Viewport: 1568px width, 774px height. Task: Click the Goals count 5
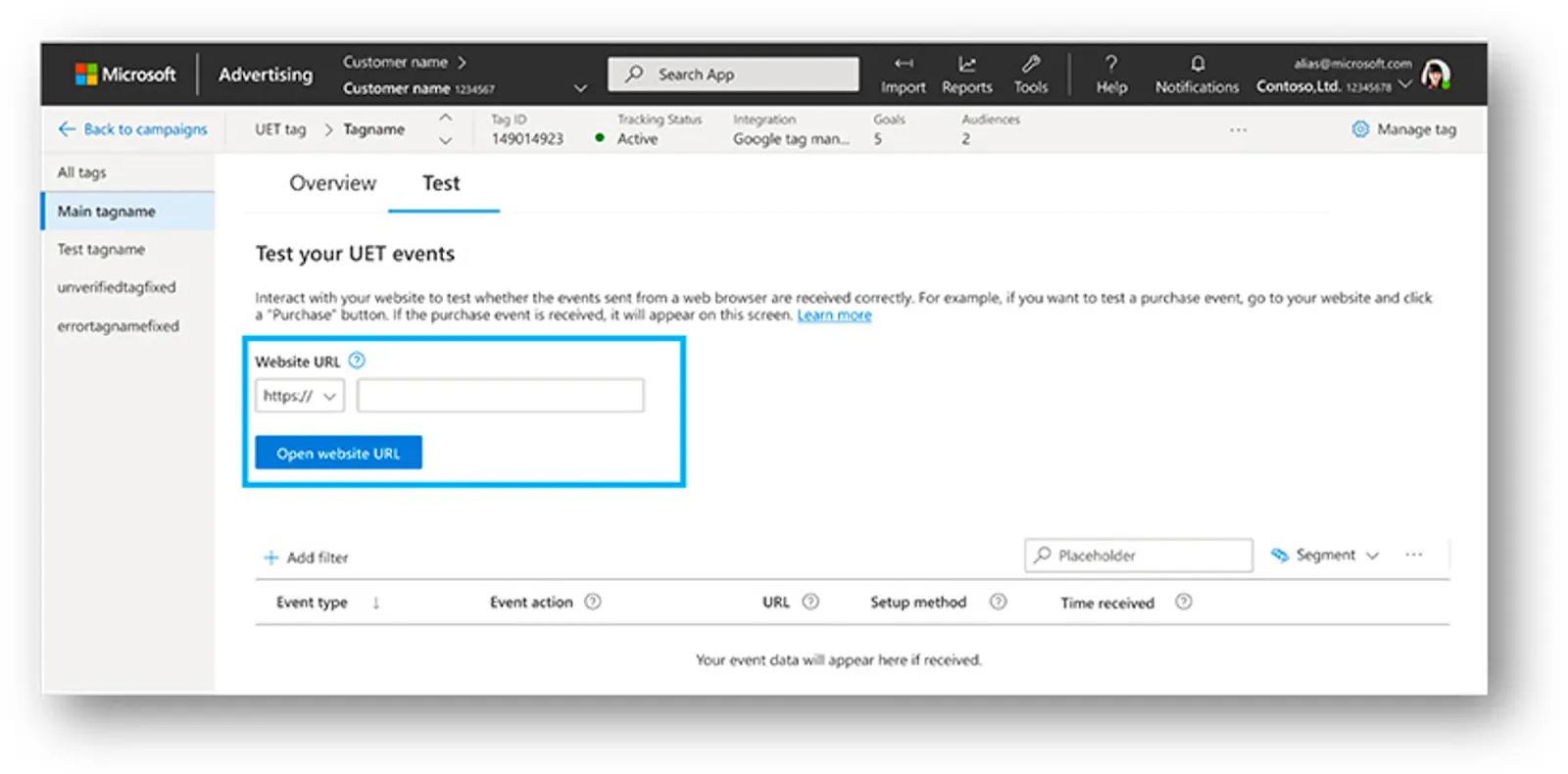tap(878, 139)
